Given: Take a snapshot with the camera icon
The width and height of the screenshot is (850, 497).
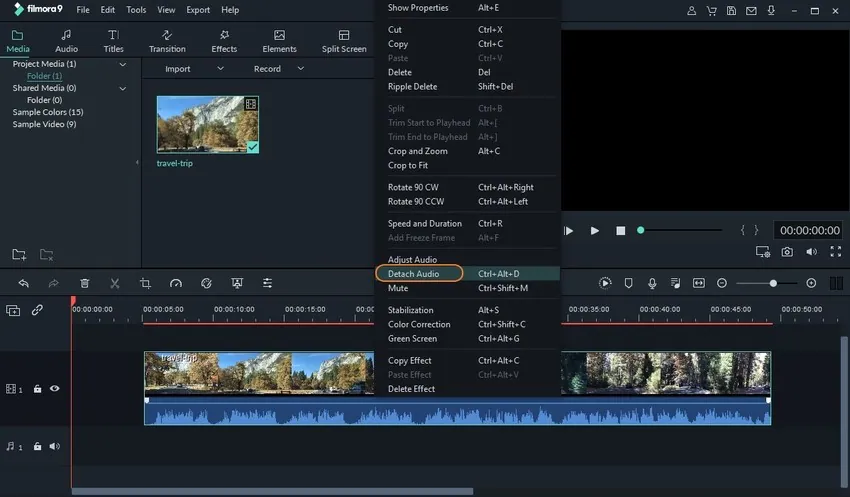Looking at the screenshot, I should [788, 252].
